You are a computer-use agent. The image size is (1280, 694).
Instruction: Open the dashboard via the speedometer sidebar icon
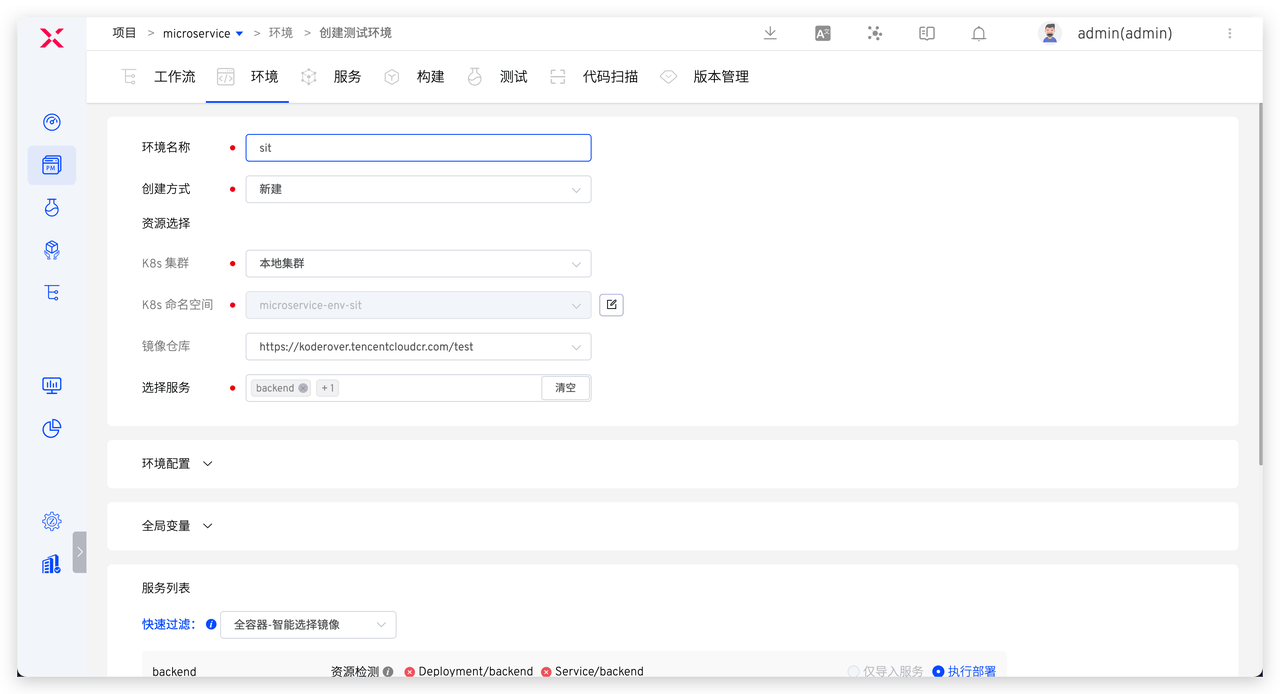(51, 122)
